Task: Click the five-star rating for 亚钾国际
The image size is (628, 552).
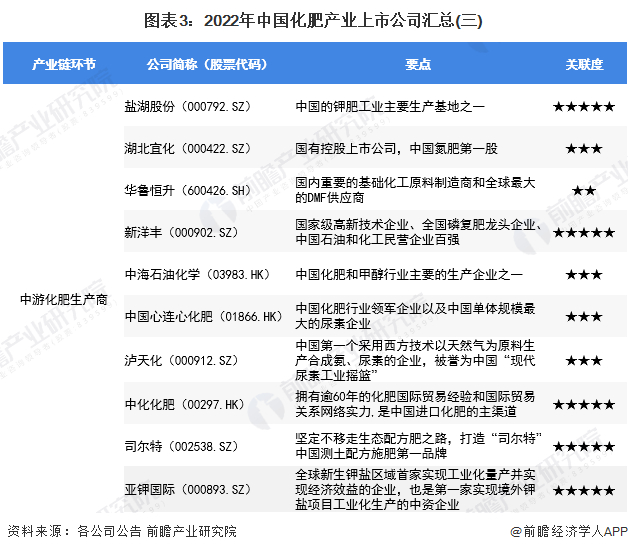Action: (584, 490)
